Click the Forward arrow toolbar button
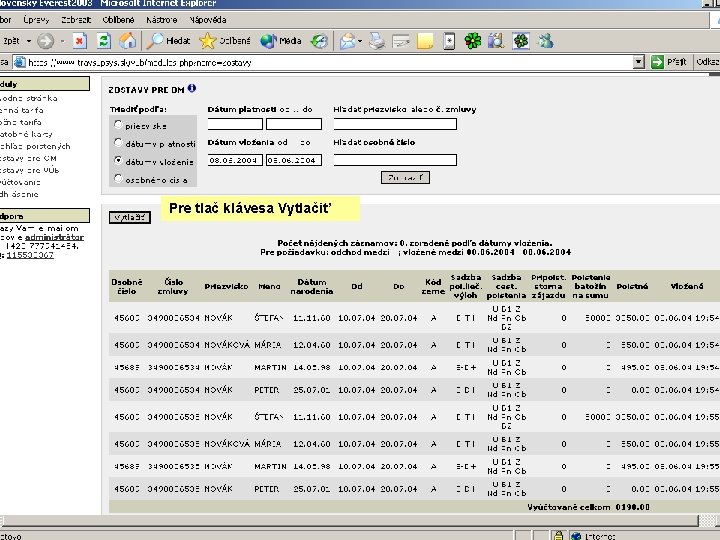This screenshot has width=720, height=540. (x=45, y=41)
